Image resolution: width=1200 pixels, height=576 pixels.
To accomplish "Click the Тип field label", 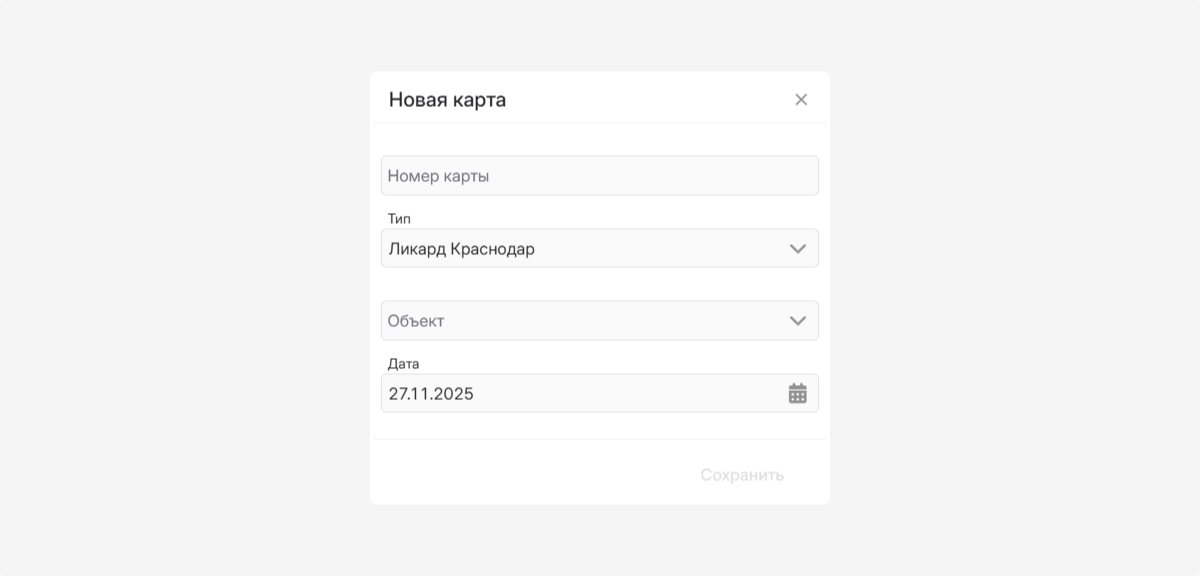I will tap(399, 218).
